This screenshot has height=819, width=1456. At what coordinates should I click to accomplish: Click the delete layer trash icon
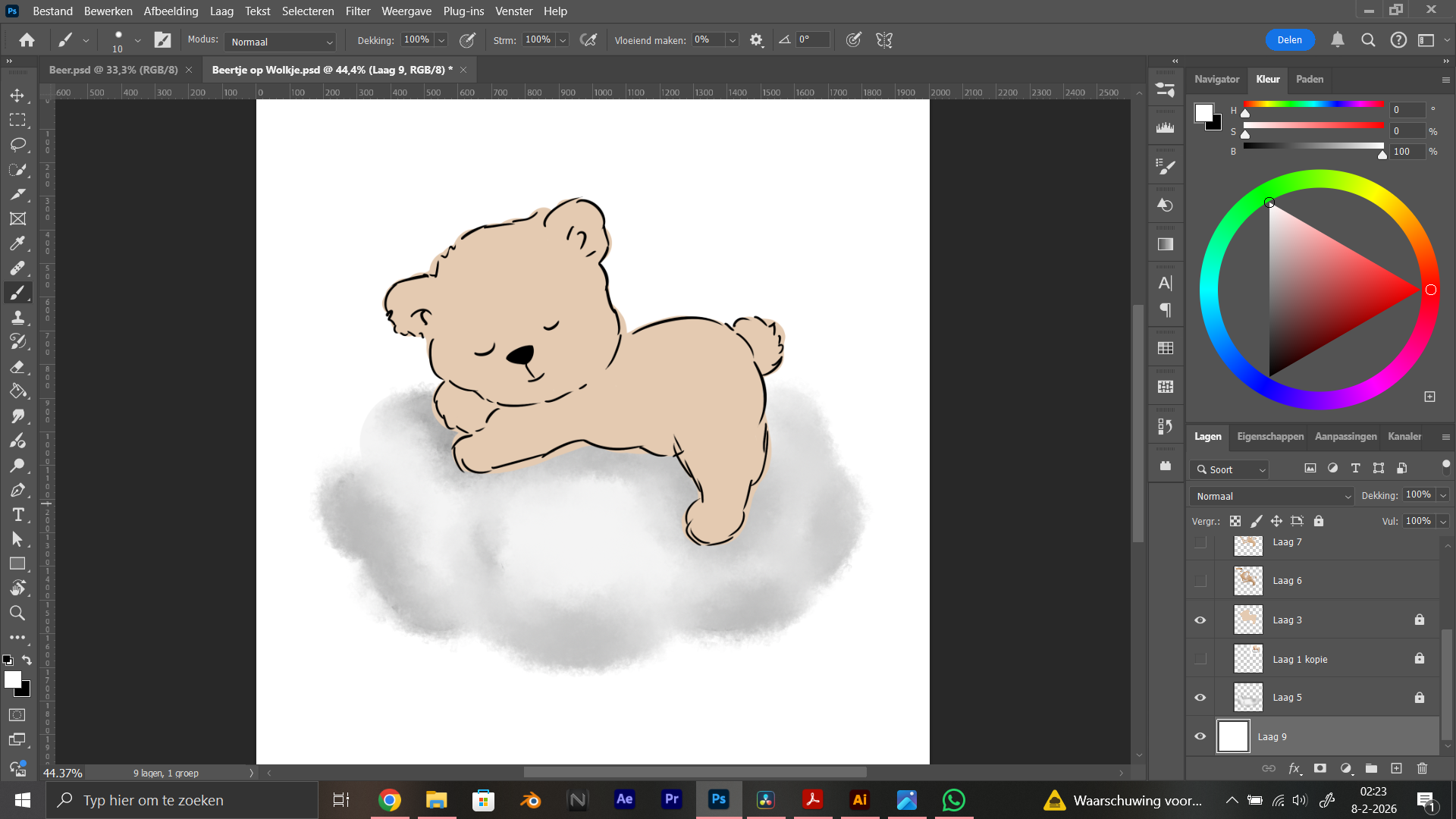click(x=1422, y=768)
